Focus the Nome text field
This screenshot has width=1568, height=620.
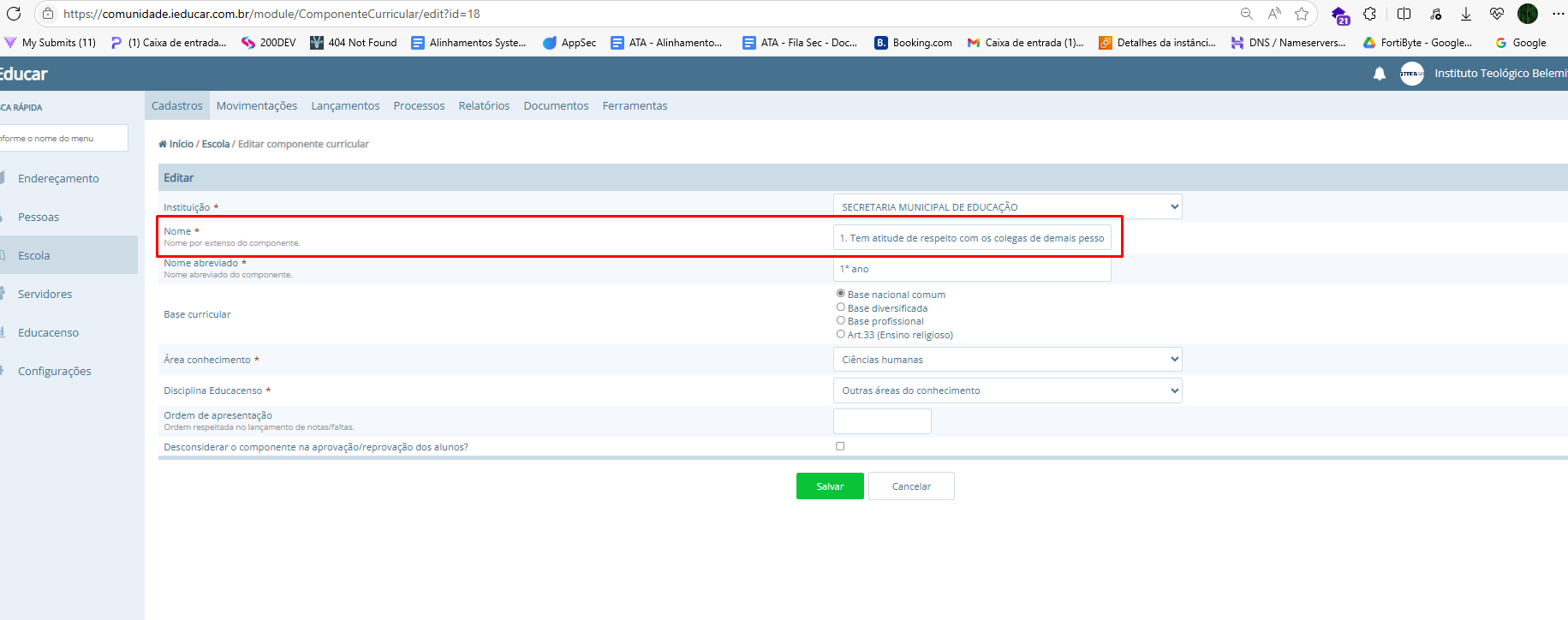coord(972,238)
